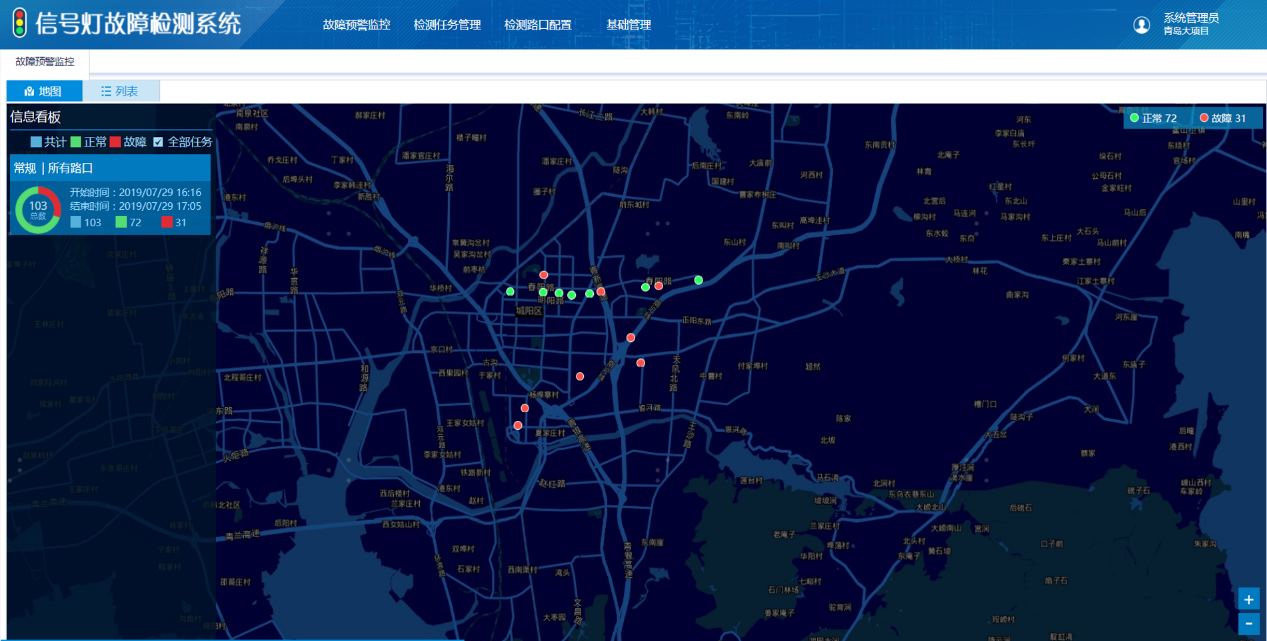Toggle the 全部任务 checkbox
Screen dimensions: 1267x641
158,142
